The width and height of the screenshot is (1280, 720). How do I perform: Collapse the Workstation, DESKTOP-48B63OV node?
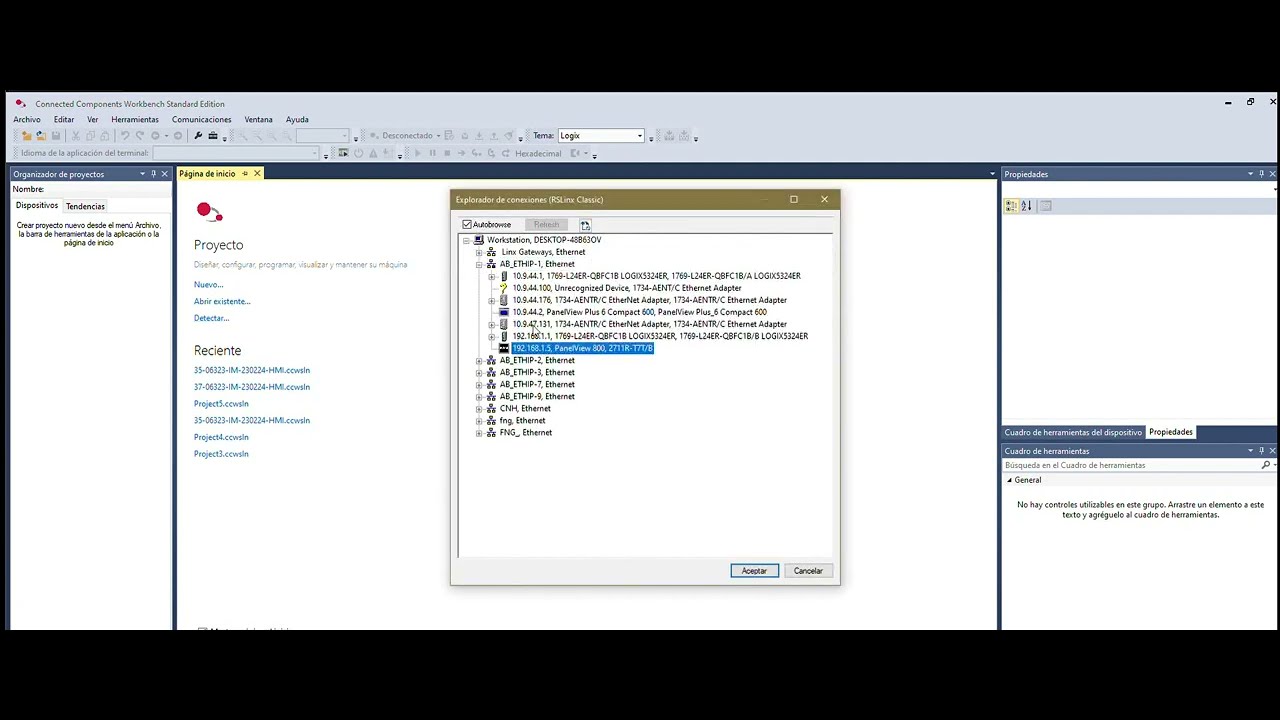[x=466, y=240]
